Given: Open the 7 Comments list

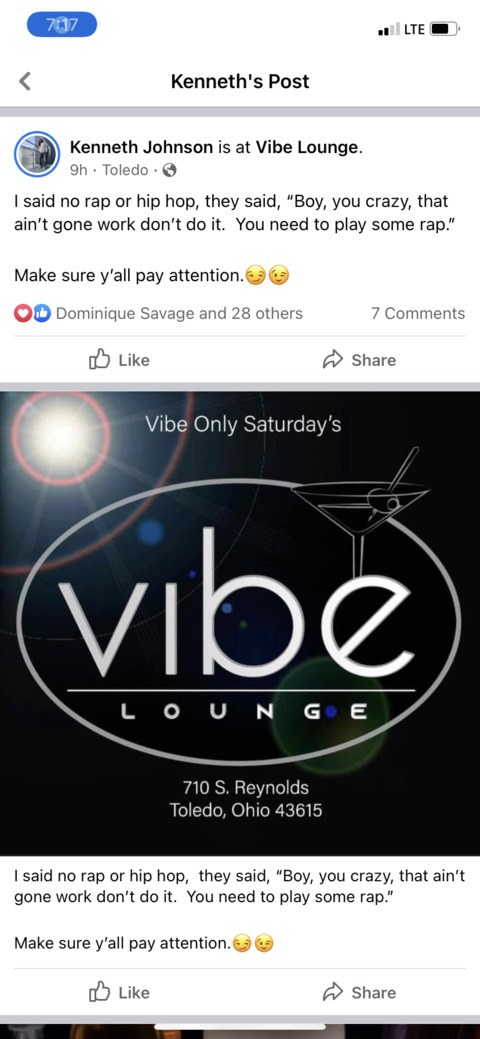Looking at the screenshot, I should coord(418,313).
